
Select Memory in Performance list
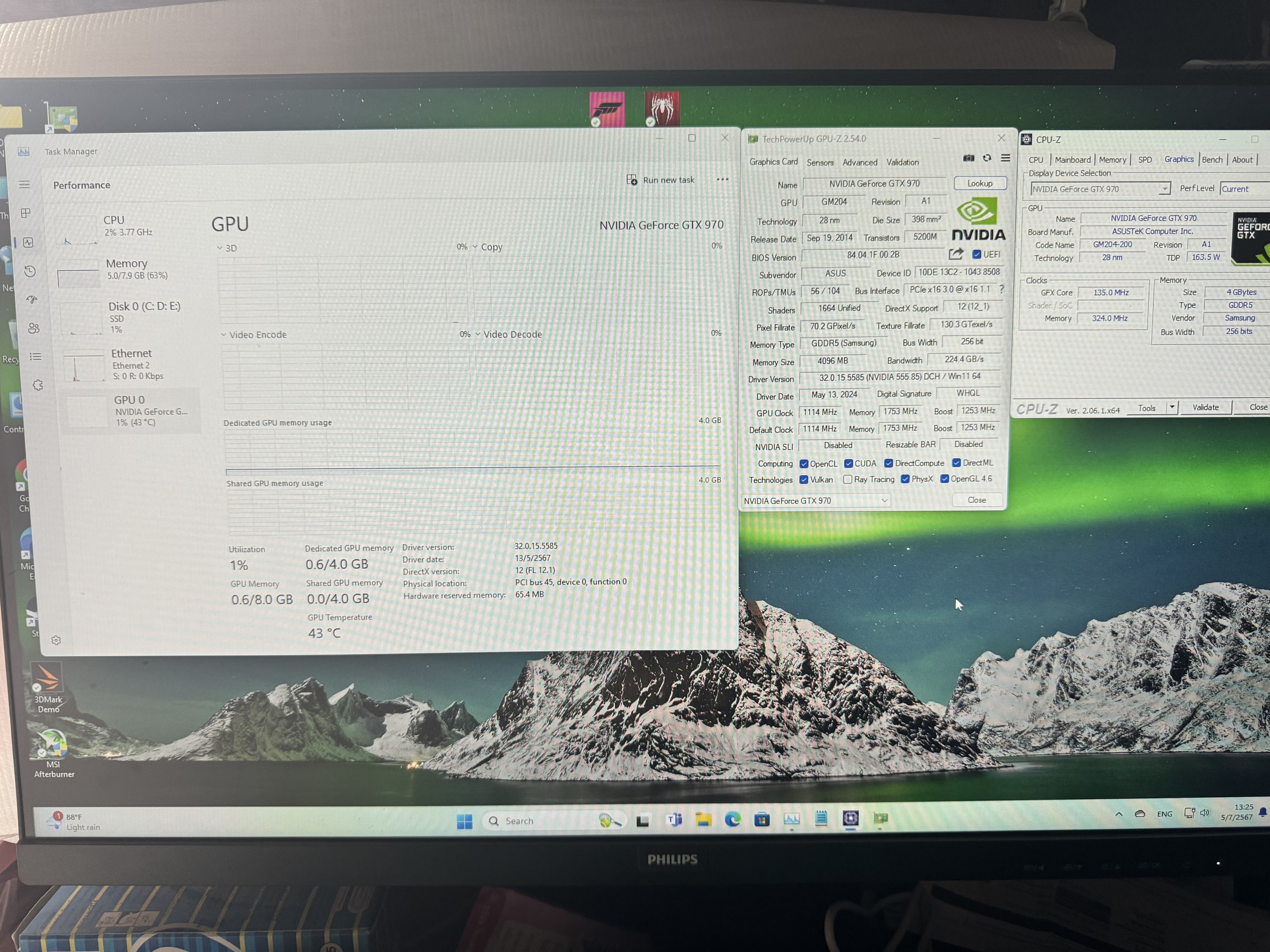126,269
